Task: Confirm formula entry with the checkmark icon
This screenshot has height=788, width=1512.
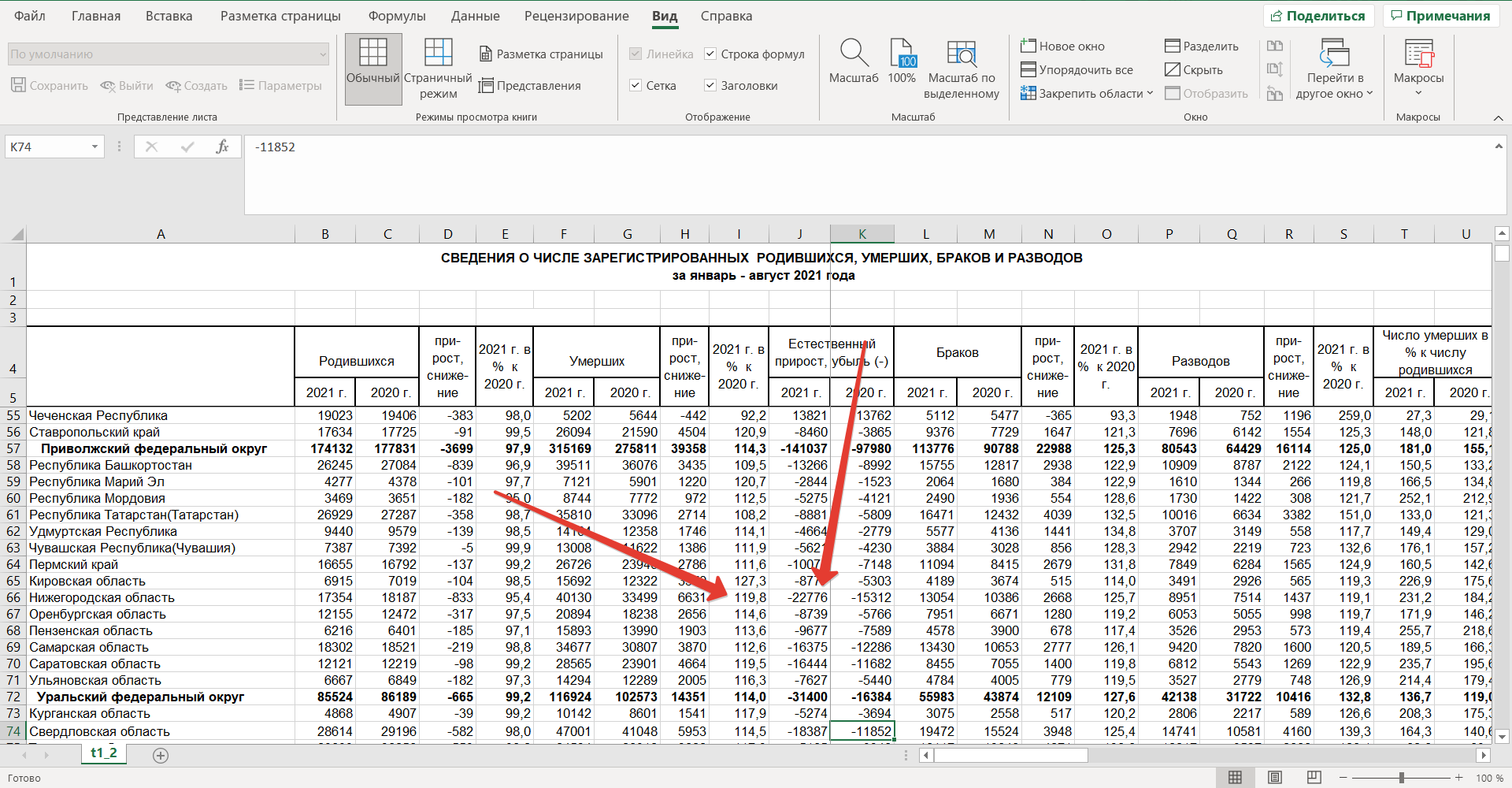Action: click(187, 147)
